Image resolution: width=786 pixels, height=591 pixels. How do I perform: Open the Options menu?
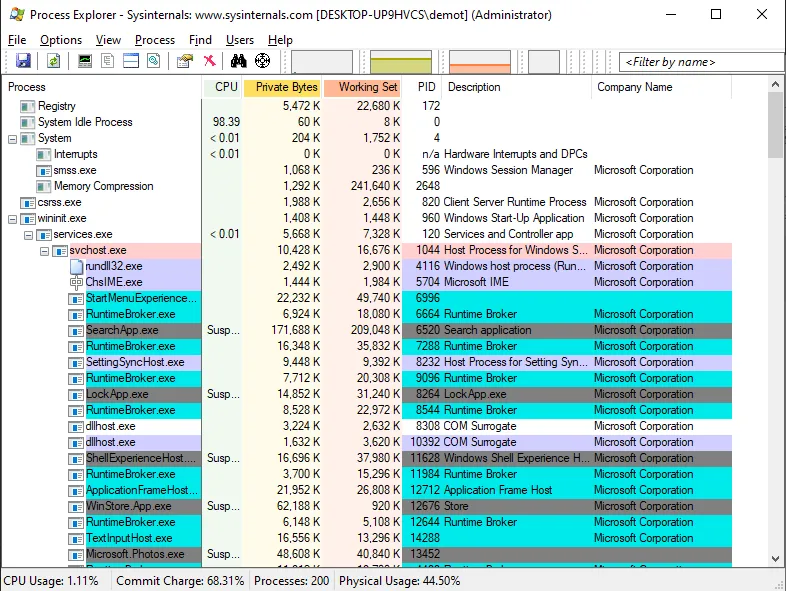(61, 40)
